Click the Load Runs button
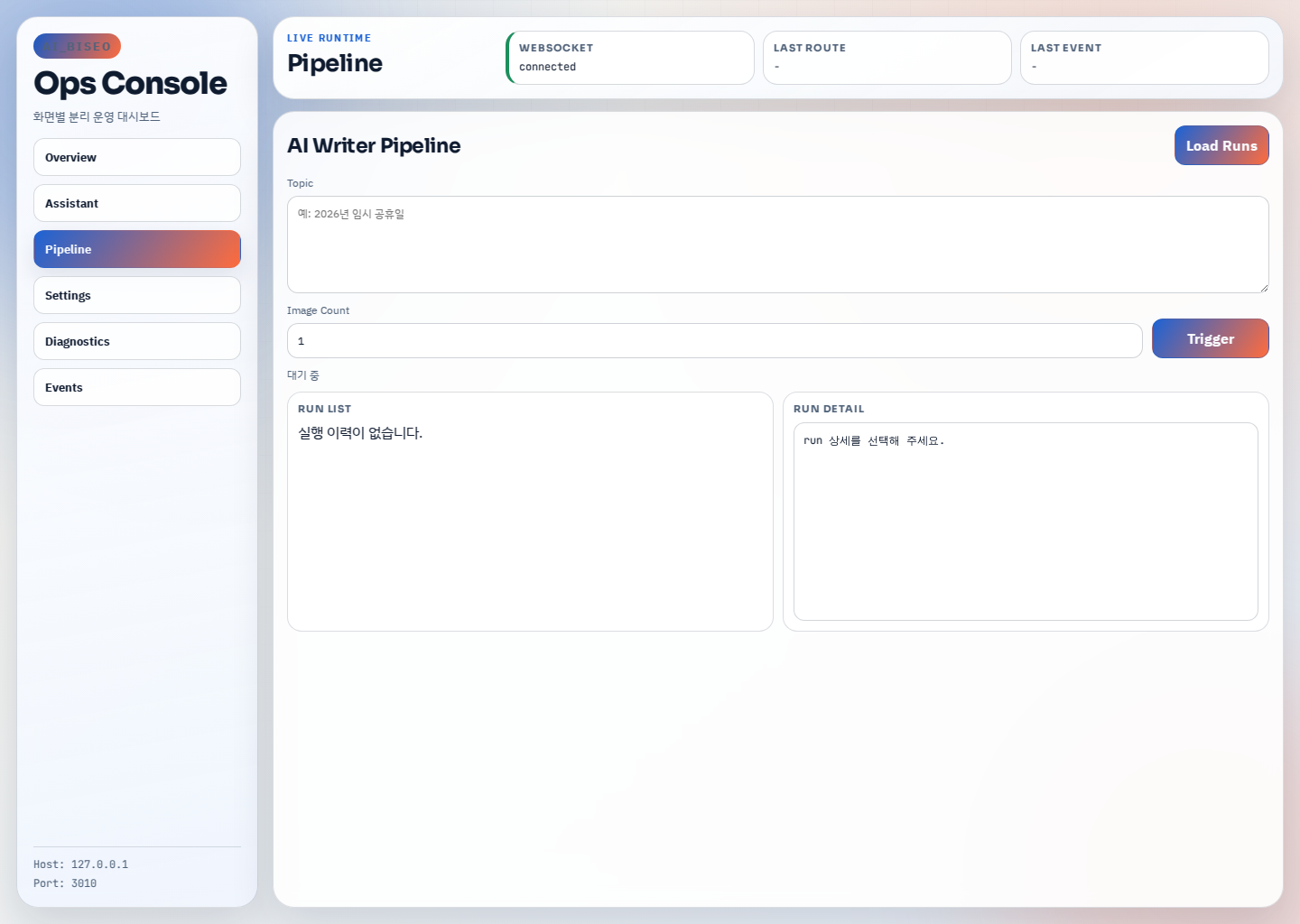The width and height of the screenshot is (1300, 924). point(1221,145)
